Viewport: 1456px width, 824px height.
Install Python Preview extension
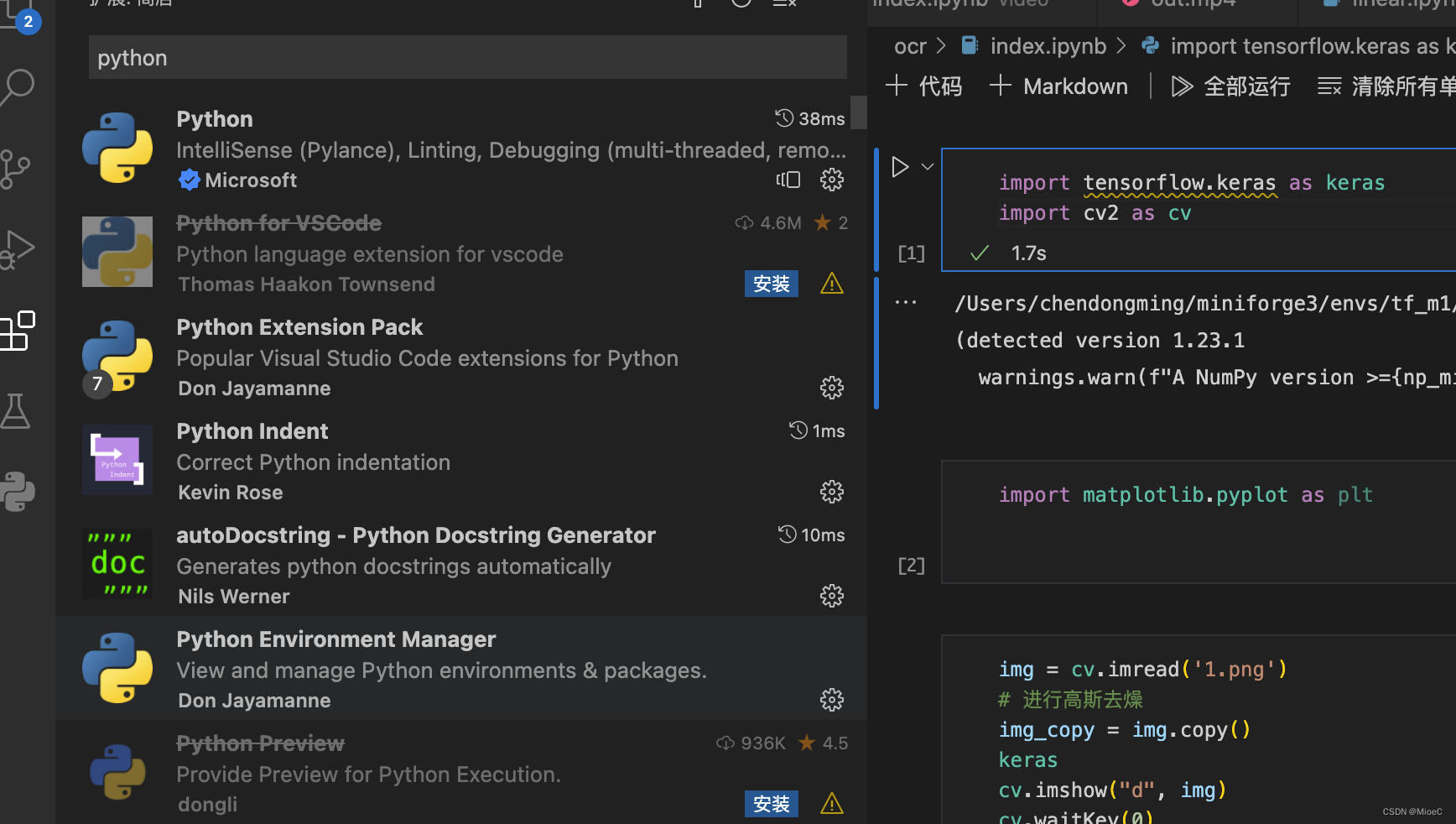tap(772, 804)
